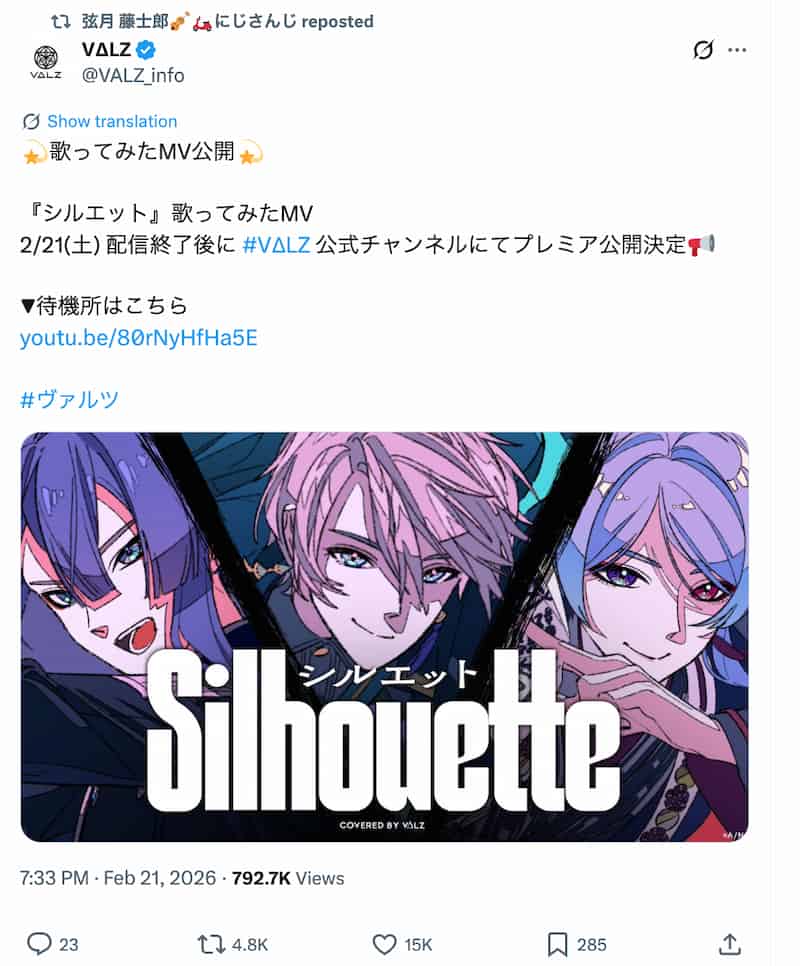Screen dimensions: 800x966
Task: Click the reply speech bubble icon
Action: [x=39, y=944]
